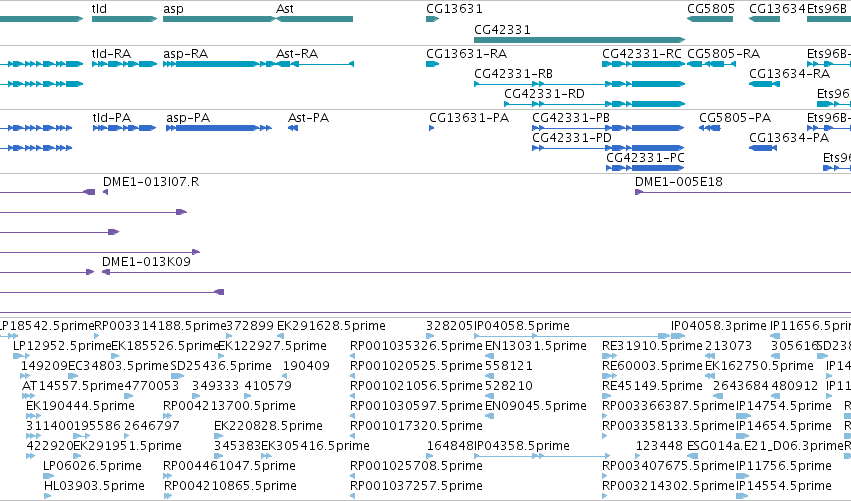Image resolution: width=851 pixels, height=501 pixels.
Task: Click the CG42331-RB transcript label
Action: coord(513,74)
